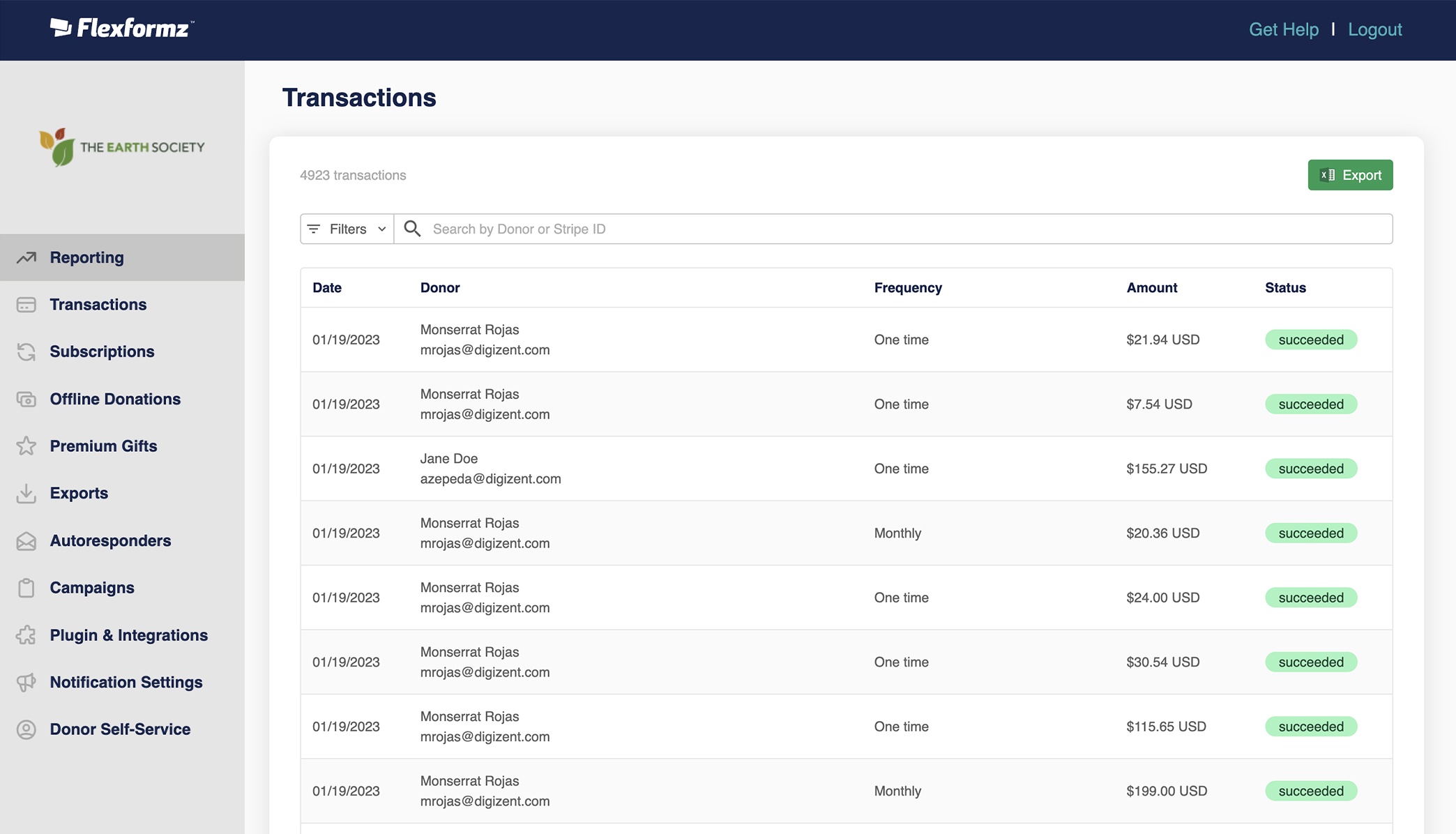Click the green Export button

(x=1350, y=175)
